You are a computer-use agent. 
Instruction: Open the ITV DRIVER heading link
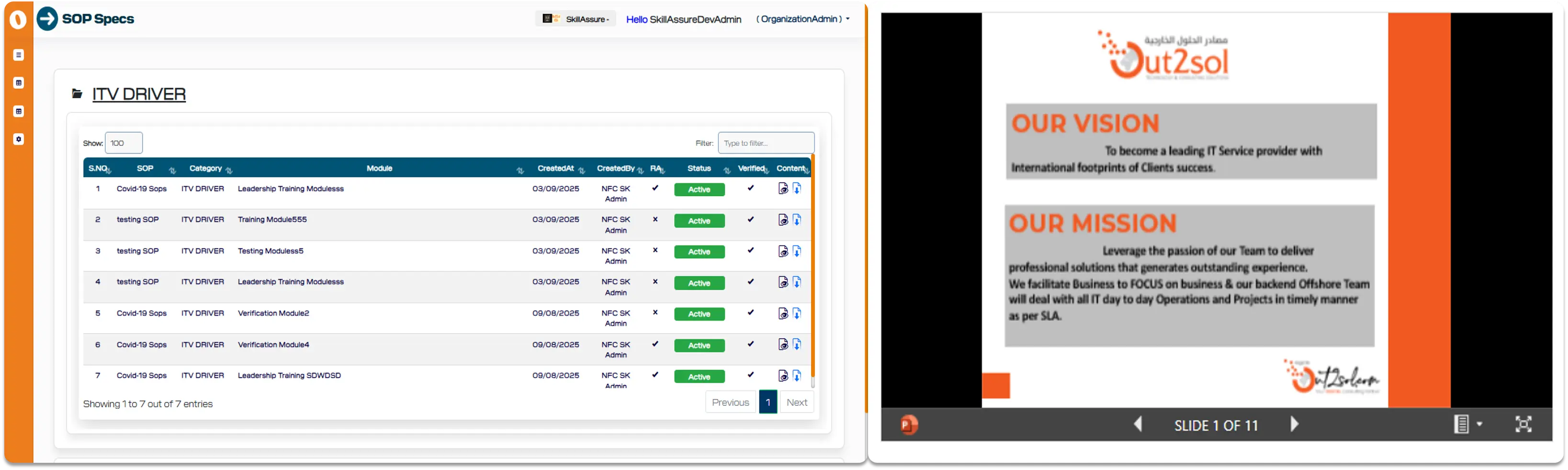139,94
